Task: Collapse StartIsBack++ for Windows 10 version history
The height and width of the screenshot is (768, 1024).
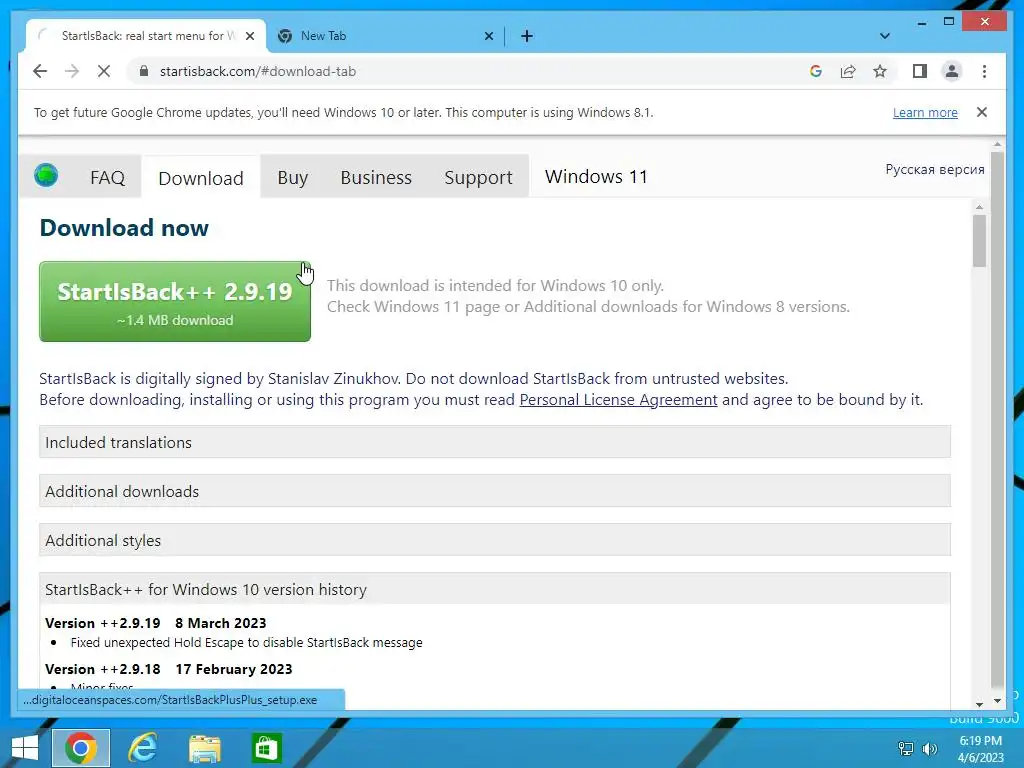Action: (x=494, y=589)
